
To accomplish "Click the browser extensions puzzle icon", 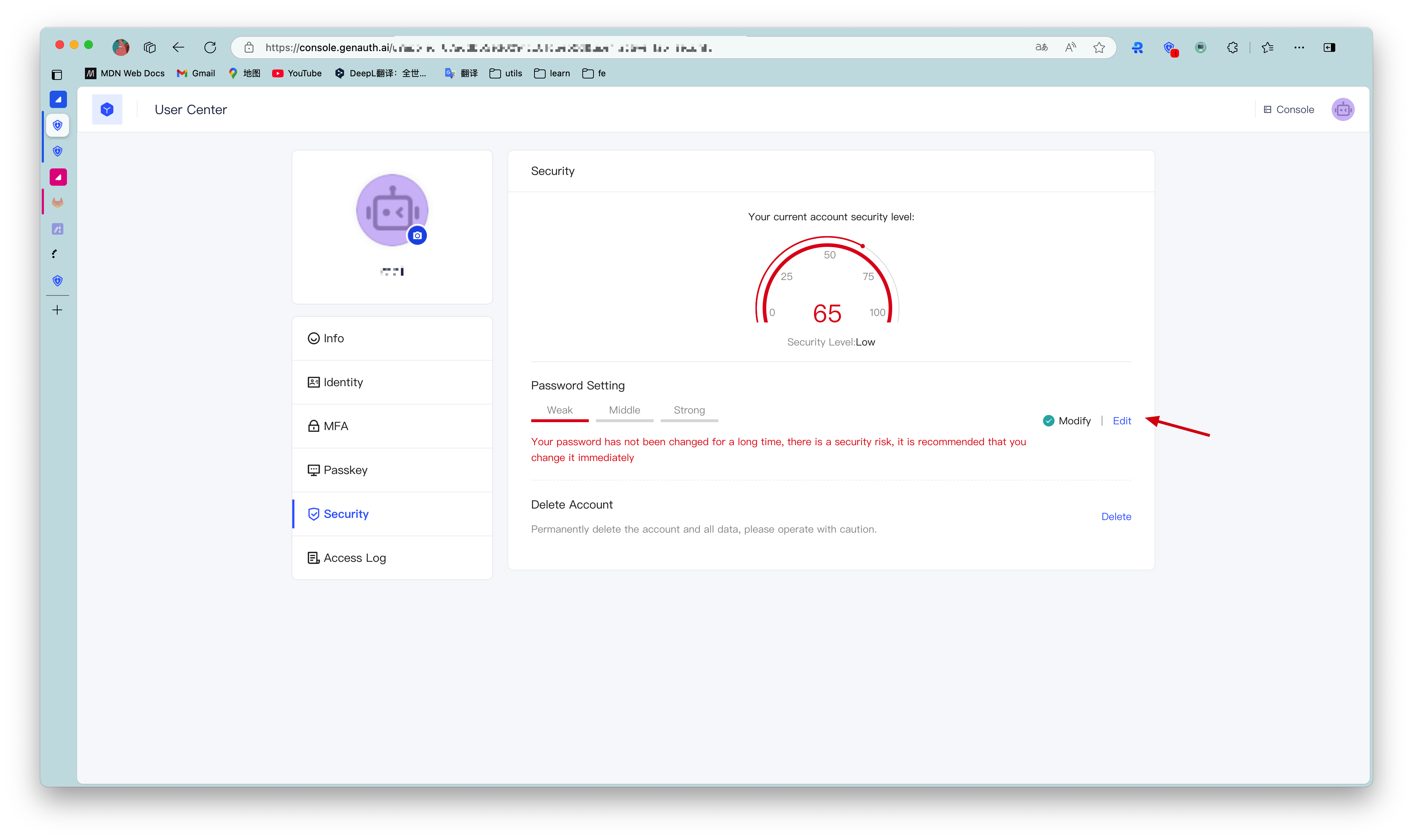I will [1232, 48].
